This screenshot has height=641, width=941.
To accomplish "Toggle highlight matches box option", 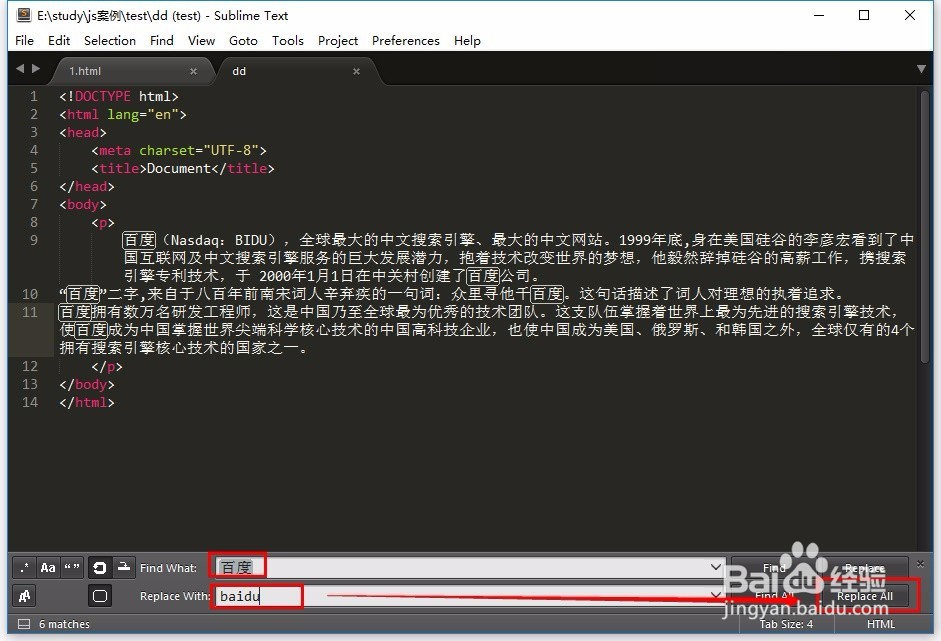I will pyautogui.click(x=100, y=596).
